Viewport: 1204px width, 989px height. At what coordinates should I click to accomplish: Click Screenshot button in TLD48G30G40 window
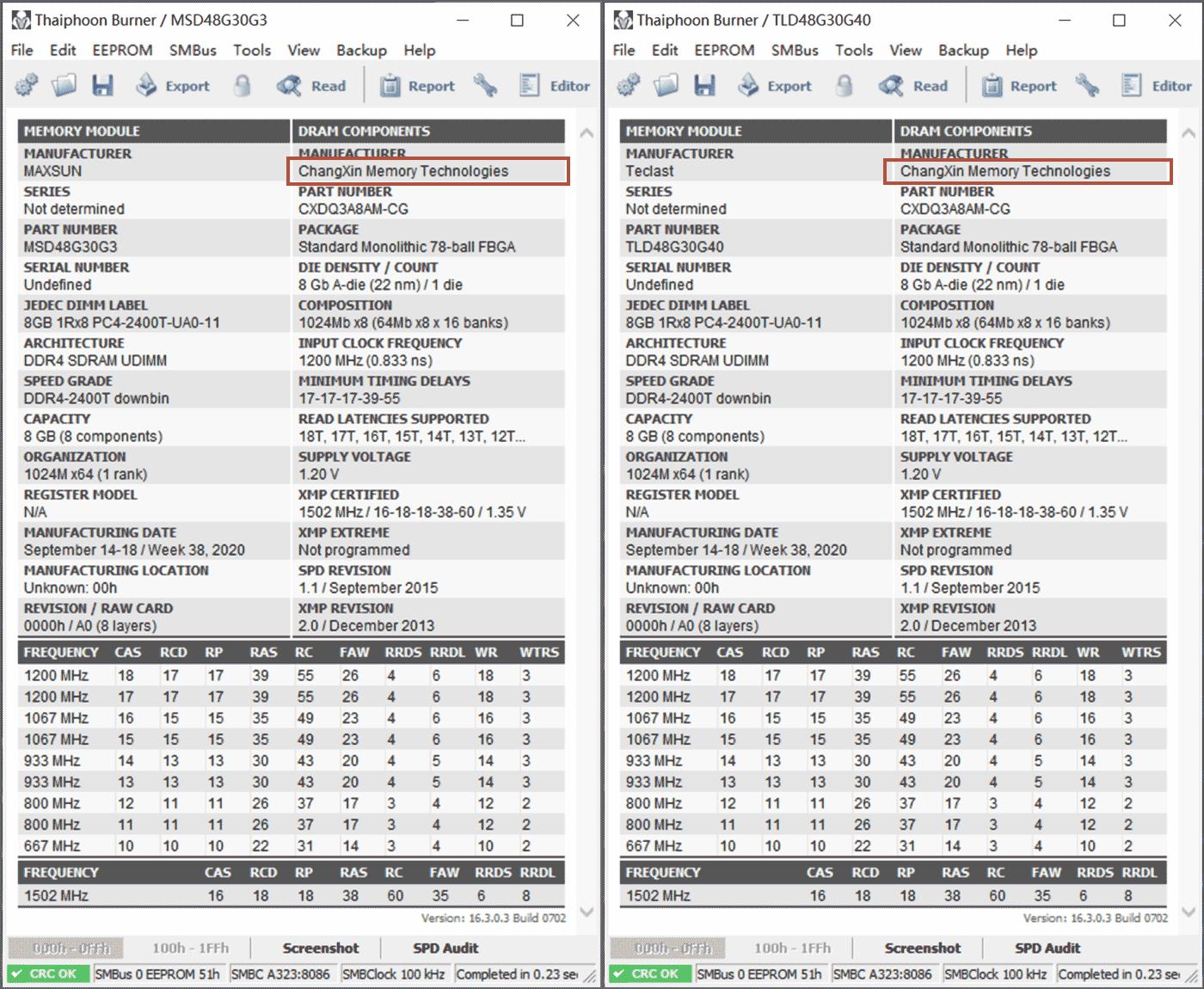(x=923, y=948)
